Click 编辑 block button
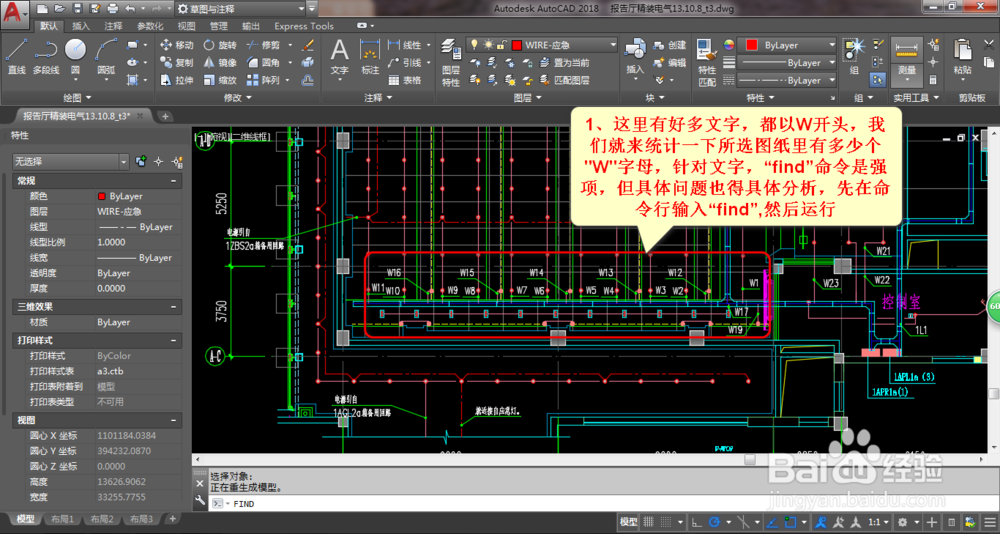The width and height of the screenshot is (1000, 534). 670,63
